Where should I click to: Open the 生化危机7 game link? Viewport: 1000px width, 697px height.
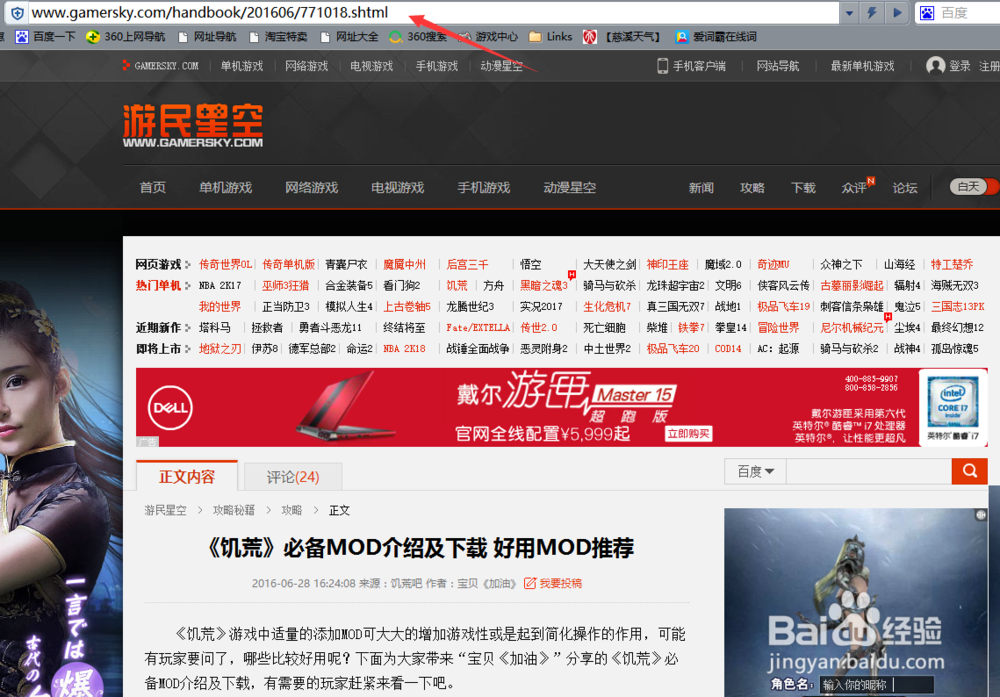click(607, 306)
